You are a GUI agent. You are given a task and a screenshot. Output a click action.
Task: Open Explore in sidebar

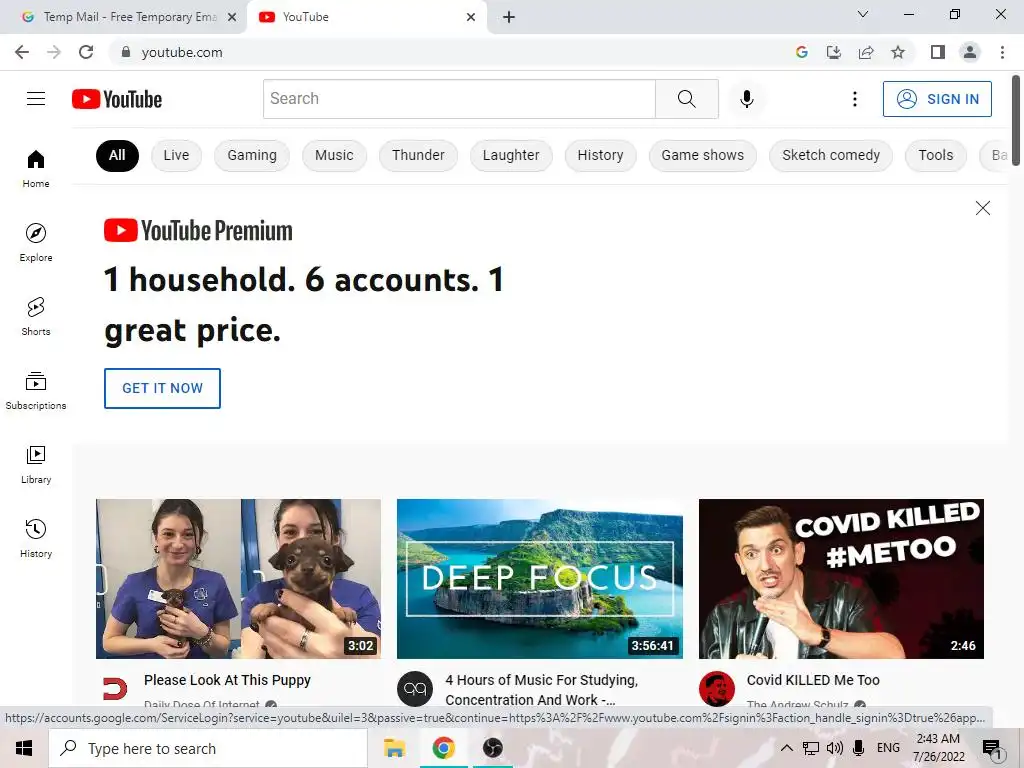pyautogui.click(x=36, y=242)
